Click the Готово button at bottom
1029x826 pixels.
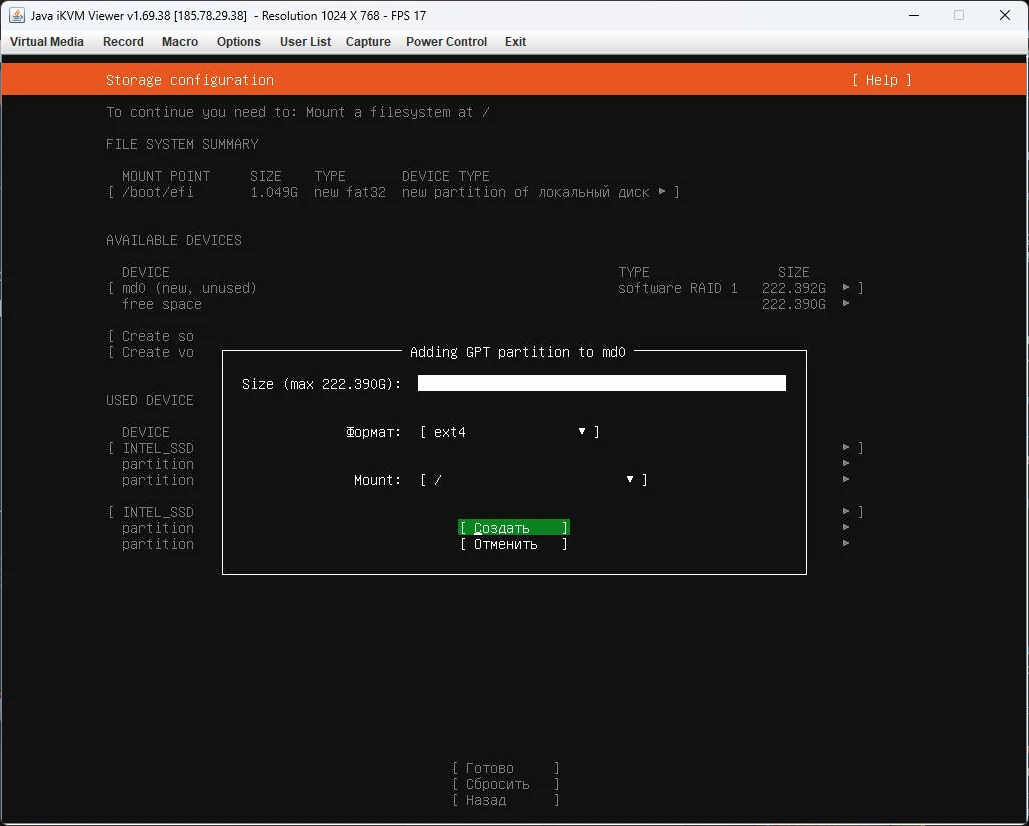click(x=505, y=768)
